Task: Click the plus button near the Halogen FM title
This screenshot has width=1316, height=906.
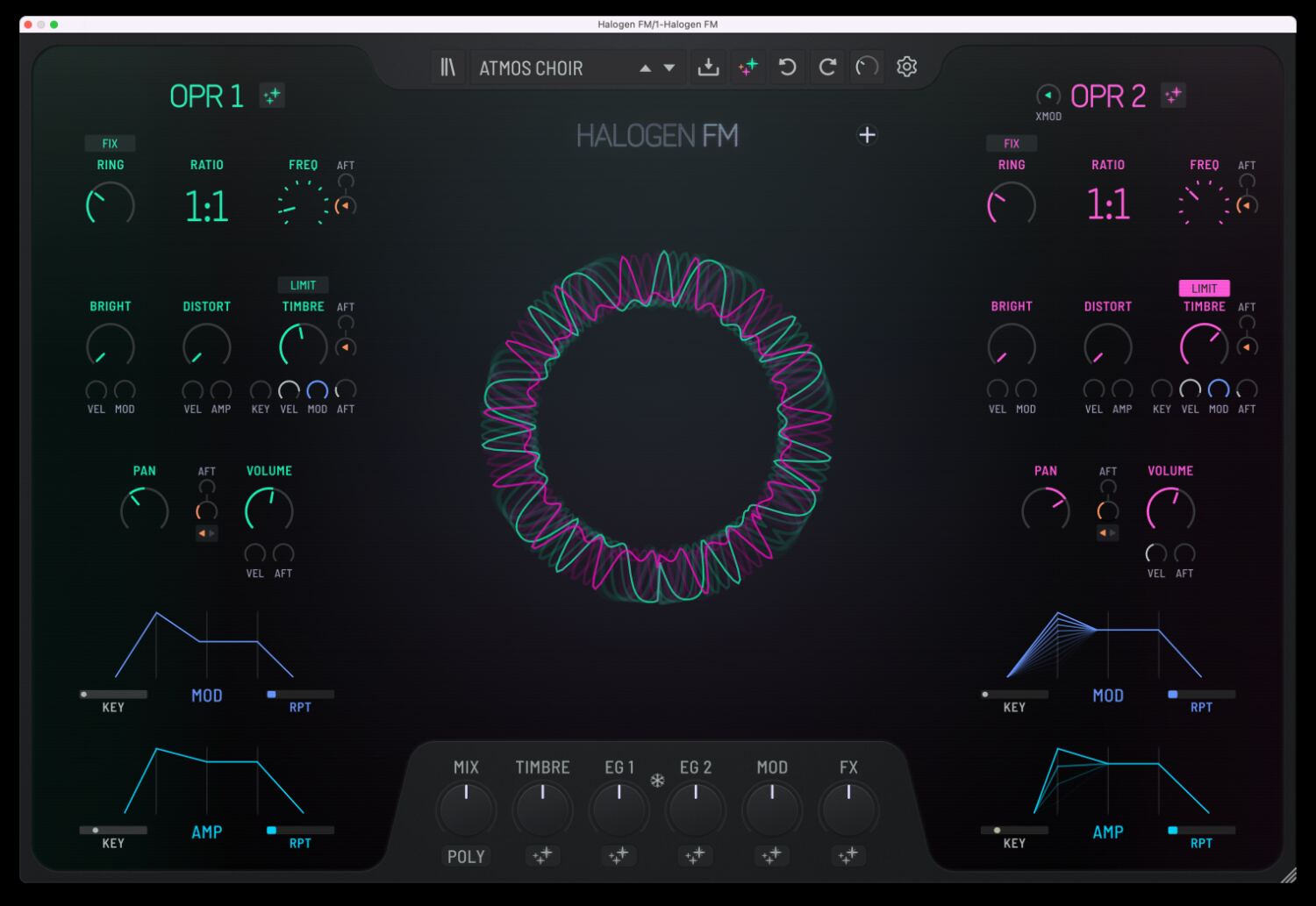Action: click(x=867, y=135)
